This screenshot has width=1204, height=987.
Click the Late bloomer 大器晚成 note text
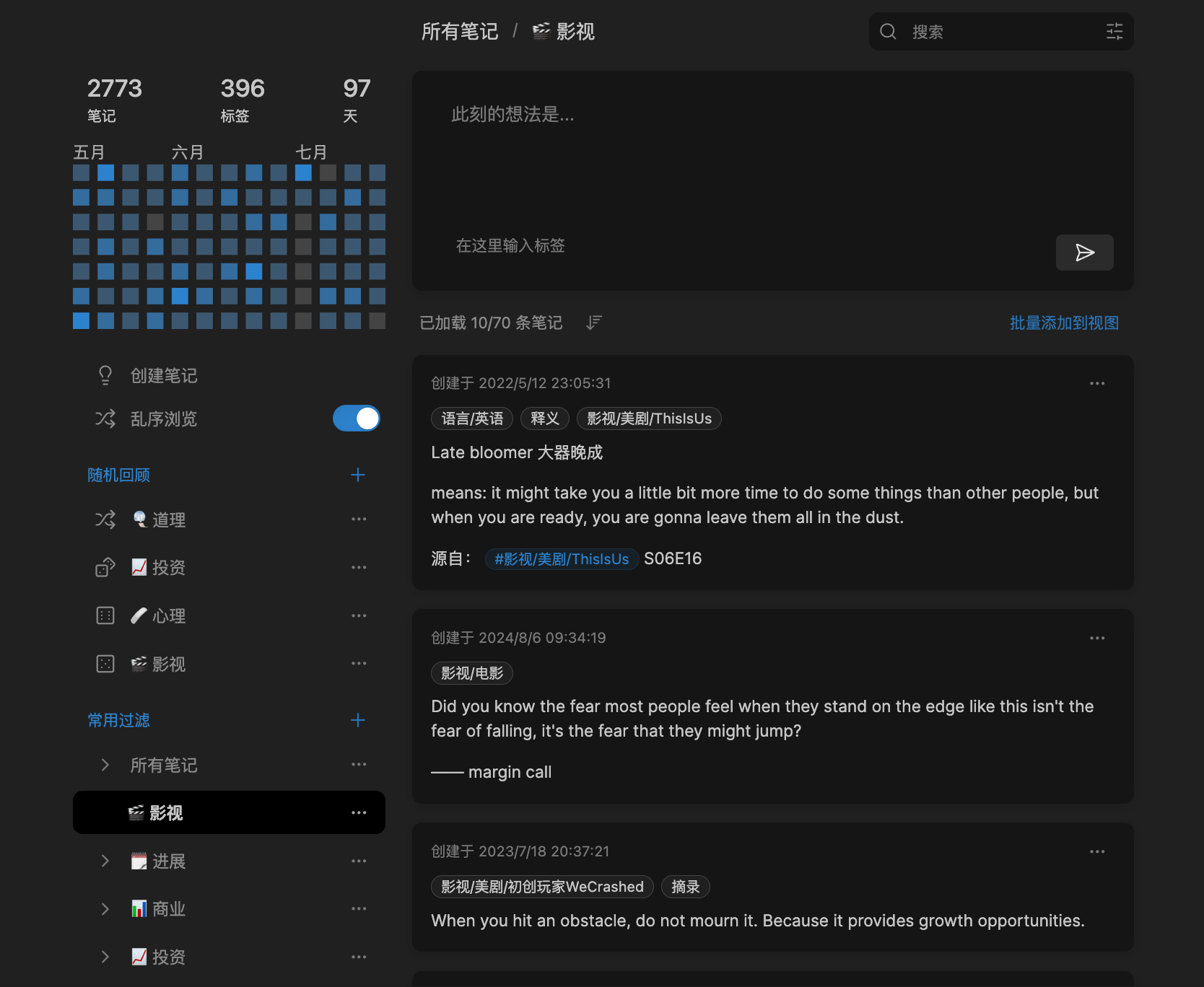click(517, 452)
